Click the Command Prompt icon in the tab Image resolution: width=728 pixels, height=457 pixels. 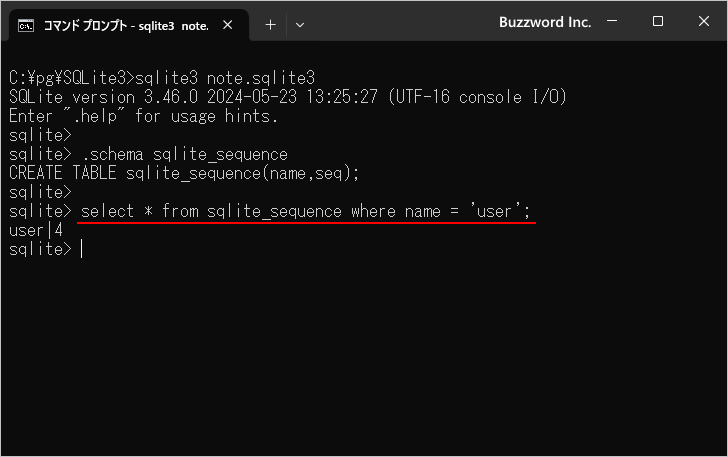coord(26,25)
